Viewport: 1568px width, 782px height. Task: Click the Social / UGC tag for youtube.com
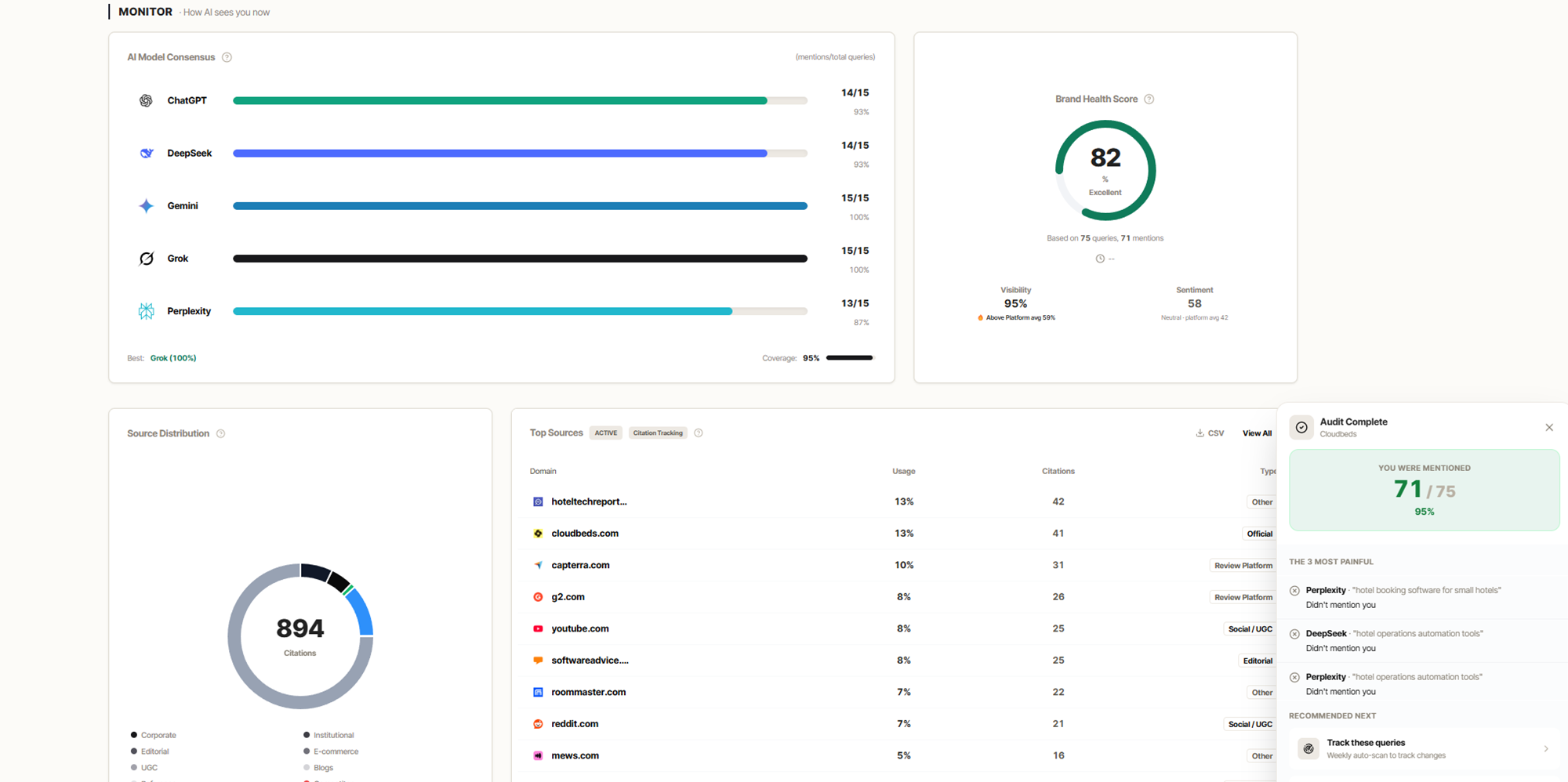(1250, 629)
